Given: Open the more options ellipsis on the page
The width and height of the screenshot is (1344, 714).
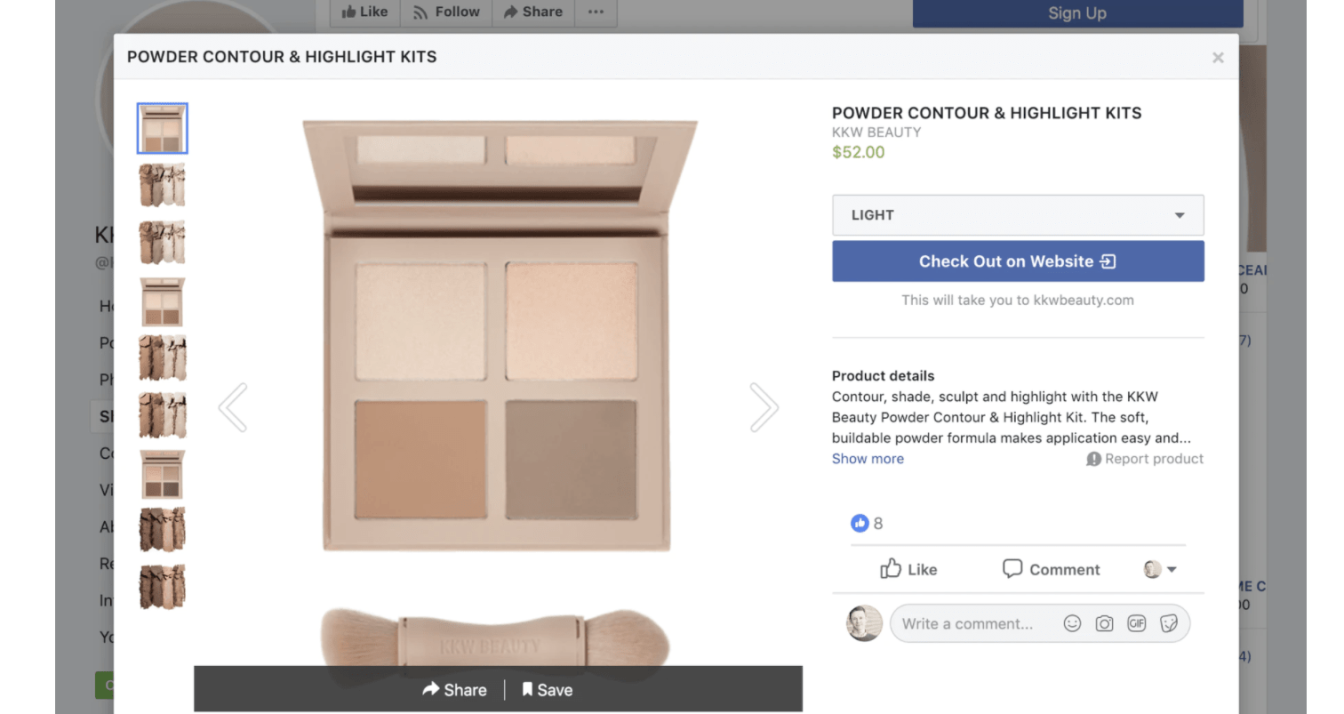Looking at the screenshot, I should (596, 12).
